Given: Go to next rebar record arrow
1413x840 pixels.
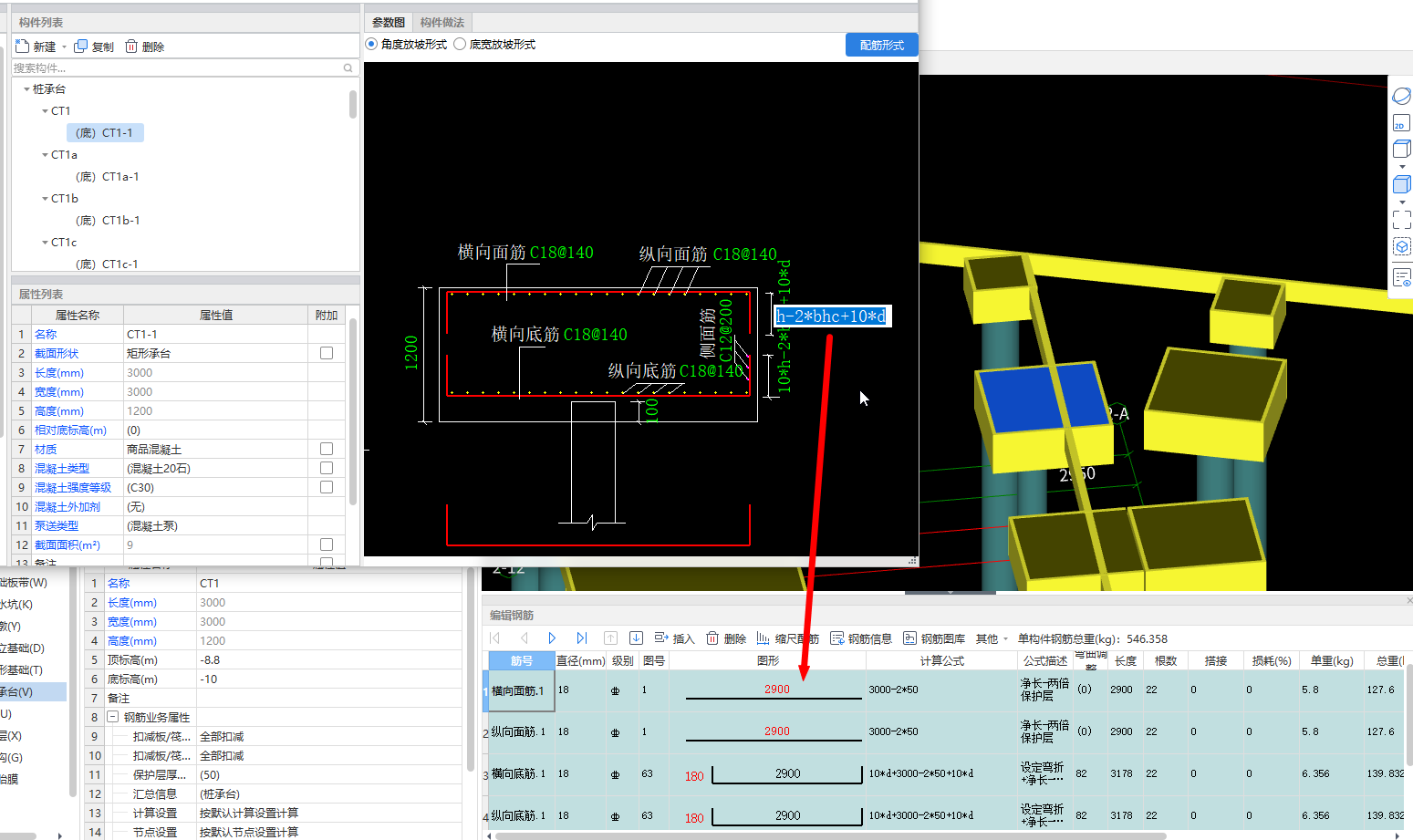Looking at the screenshot, I should (x=552, y=638).
